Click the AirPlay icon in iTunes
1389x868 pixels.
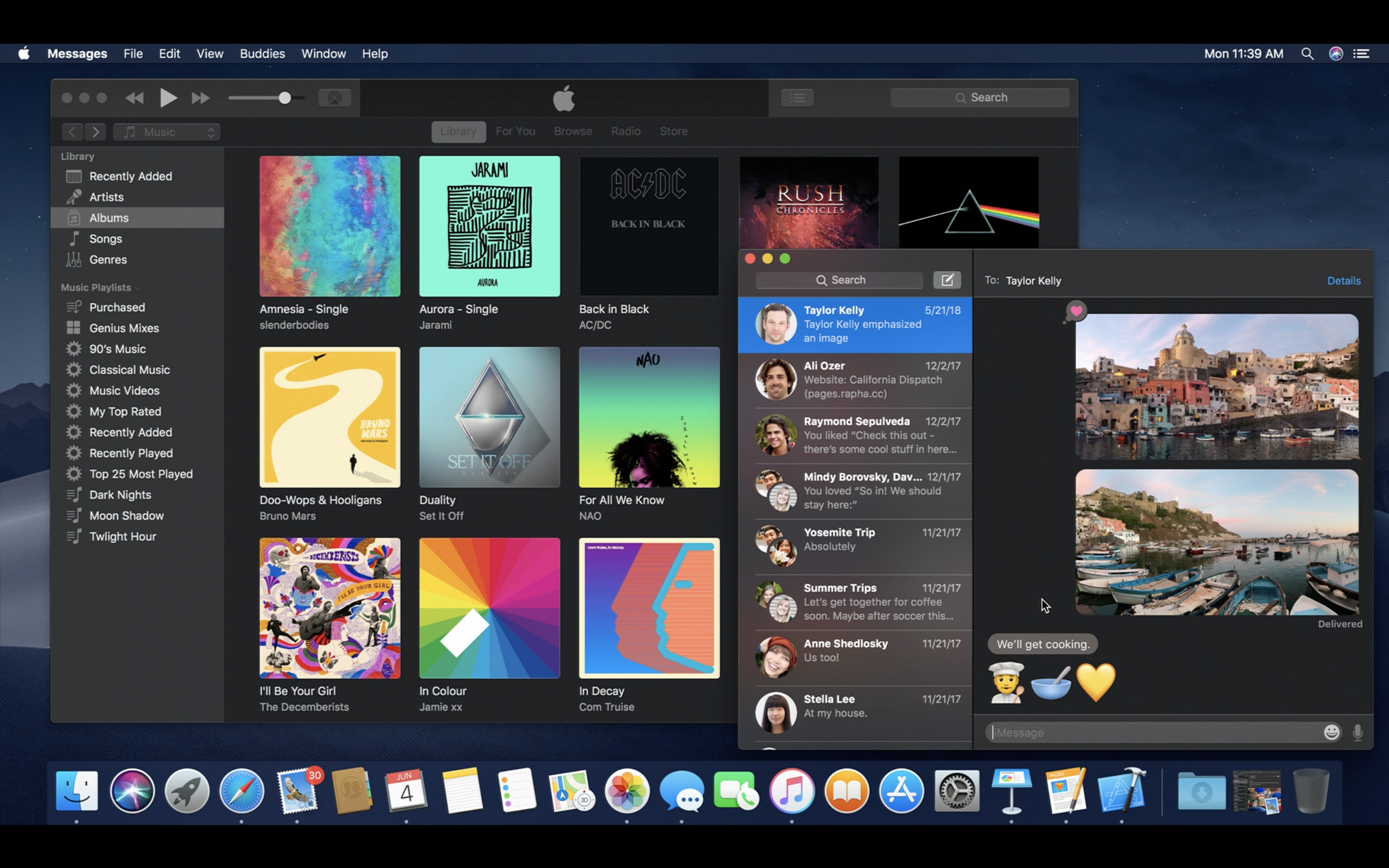click(334, 98)
